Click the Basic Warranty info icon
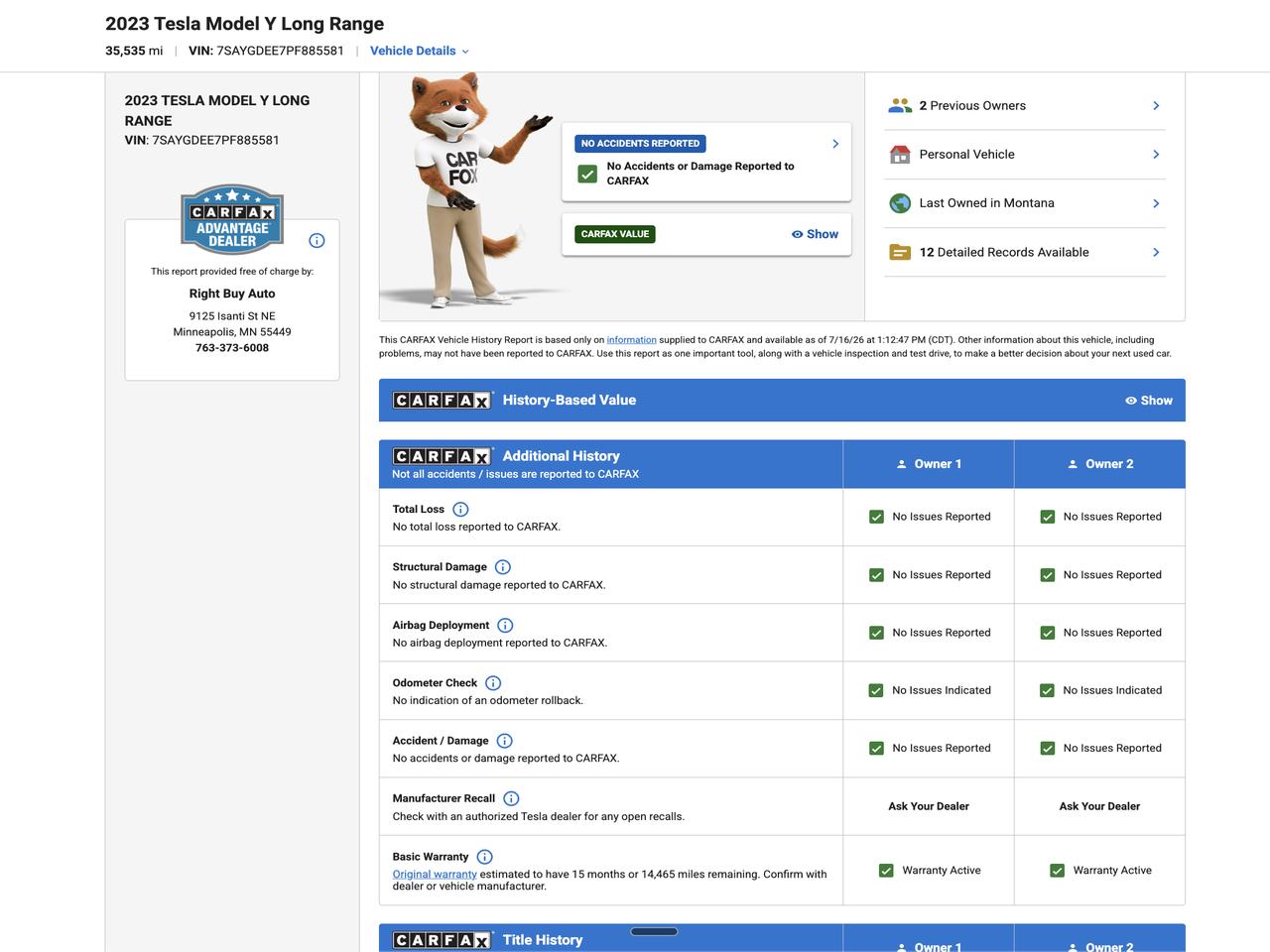The height and width of the screenshot is (952, 1270). click(x=484, y=857)
